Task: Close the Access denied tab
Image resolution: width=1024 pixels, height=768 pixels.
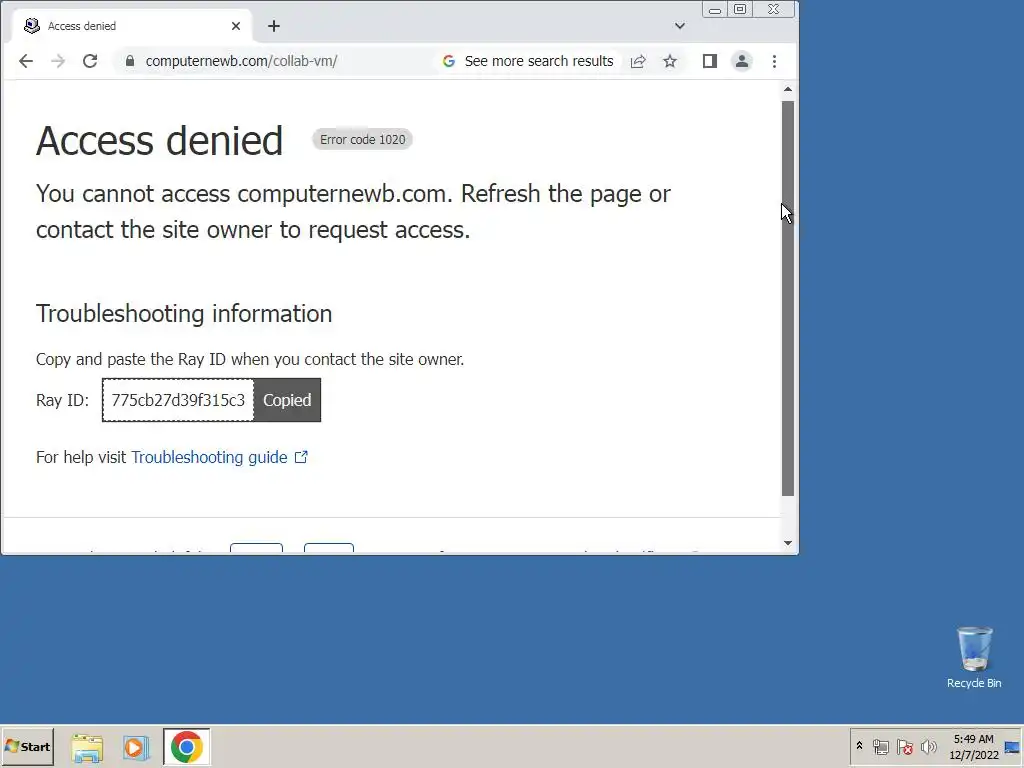Action: [236, 26]
